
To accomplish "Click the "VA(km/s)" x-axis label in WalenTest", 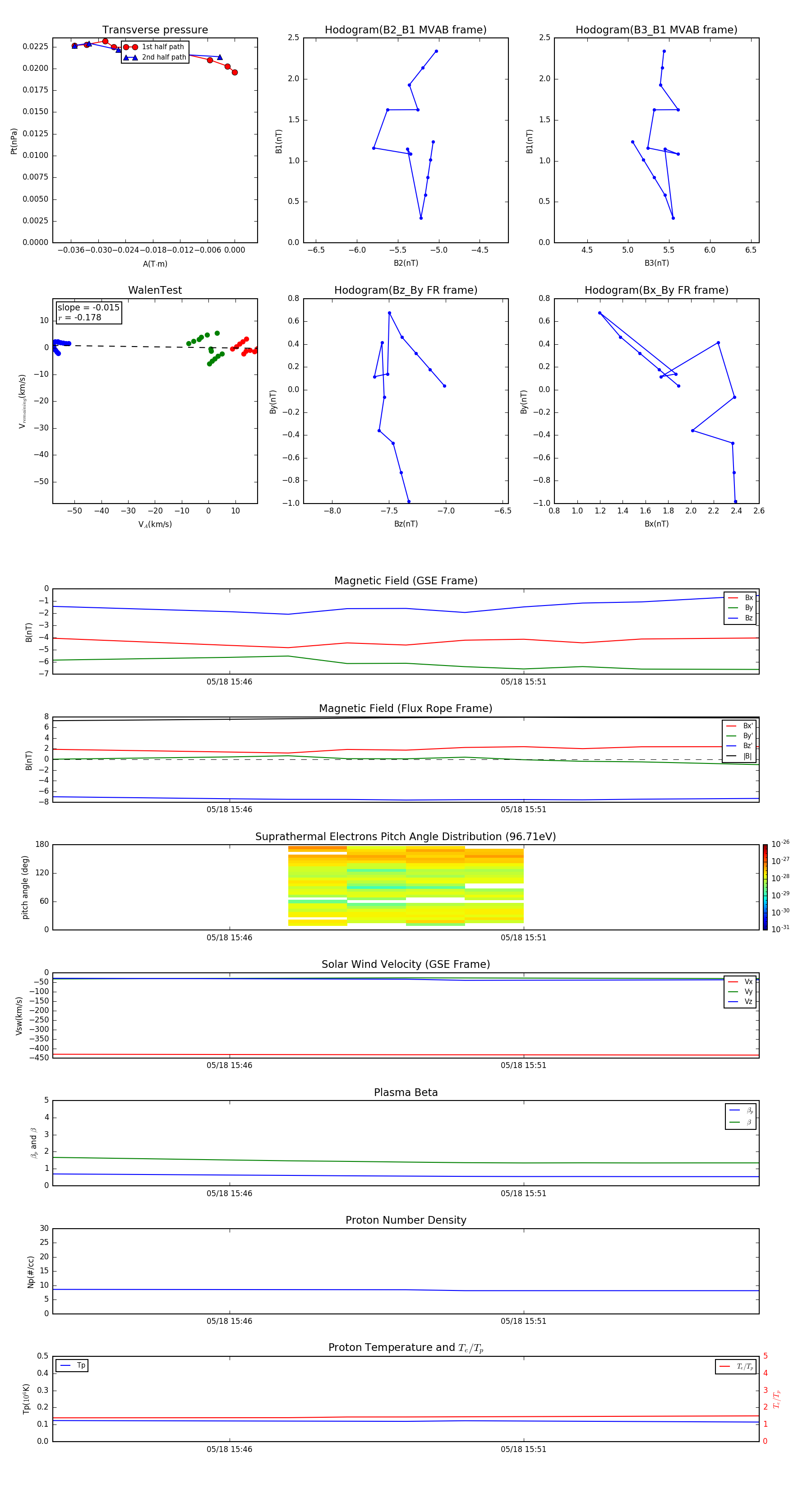I will coord(155,524).
